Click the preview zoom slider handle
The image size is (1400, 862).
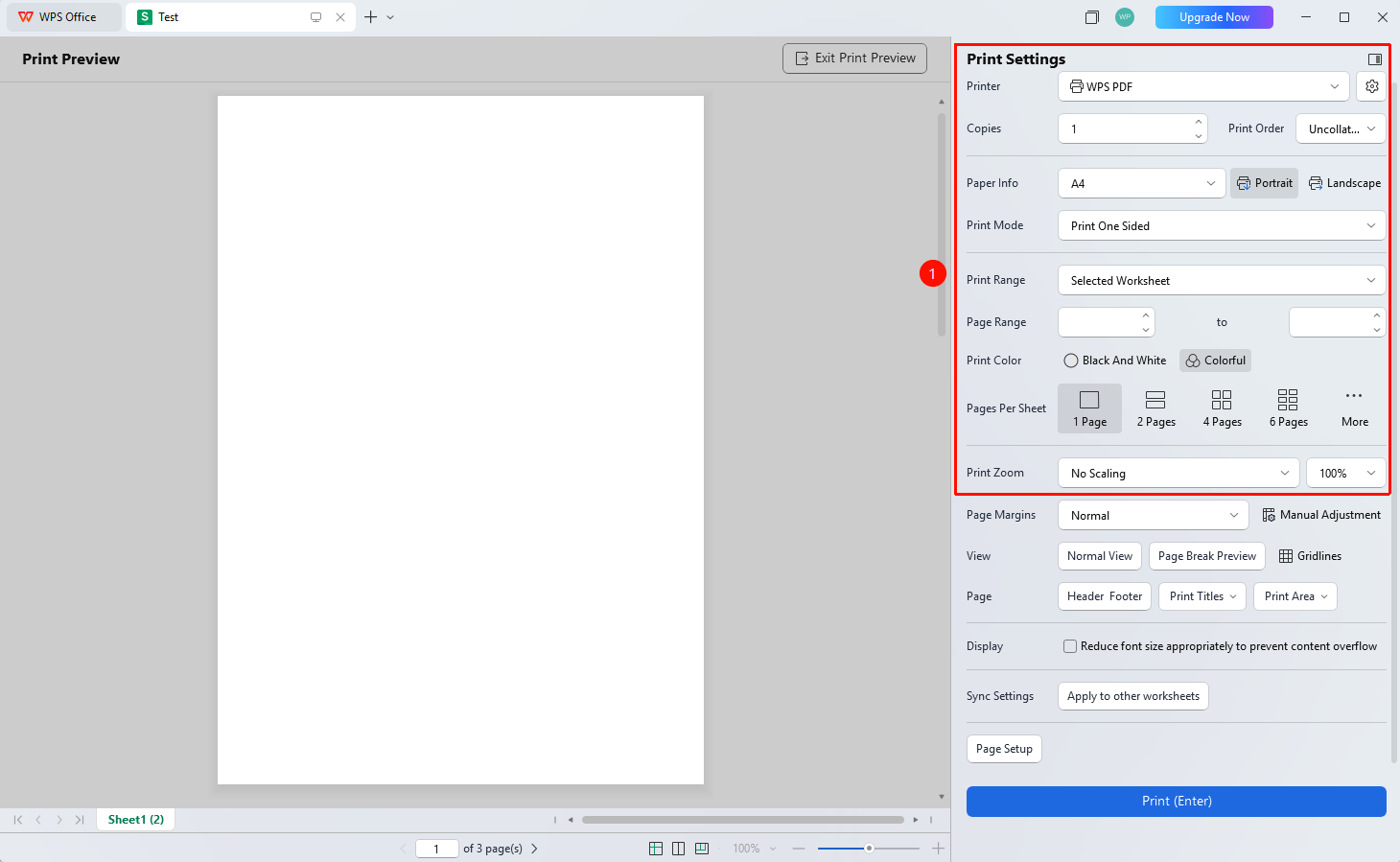pyautogui.click(x=869, y=849)
